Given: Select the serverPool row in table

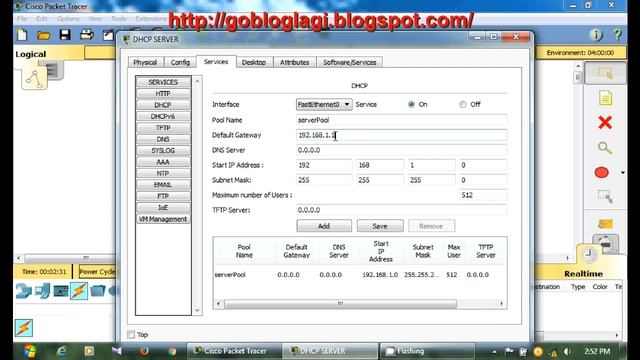Looking at the screenshot, I should click(x=360, y=275).
